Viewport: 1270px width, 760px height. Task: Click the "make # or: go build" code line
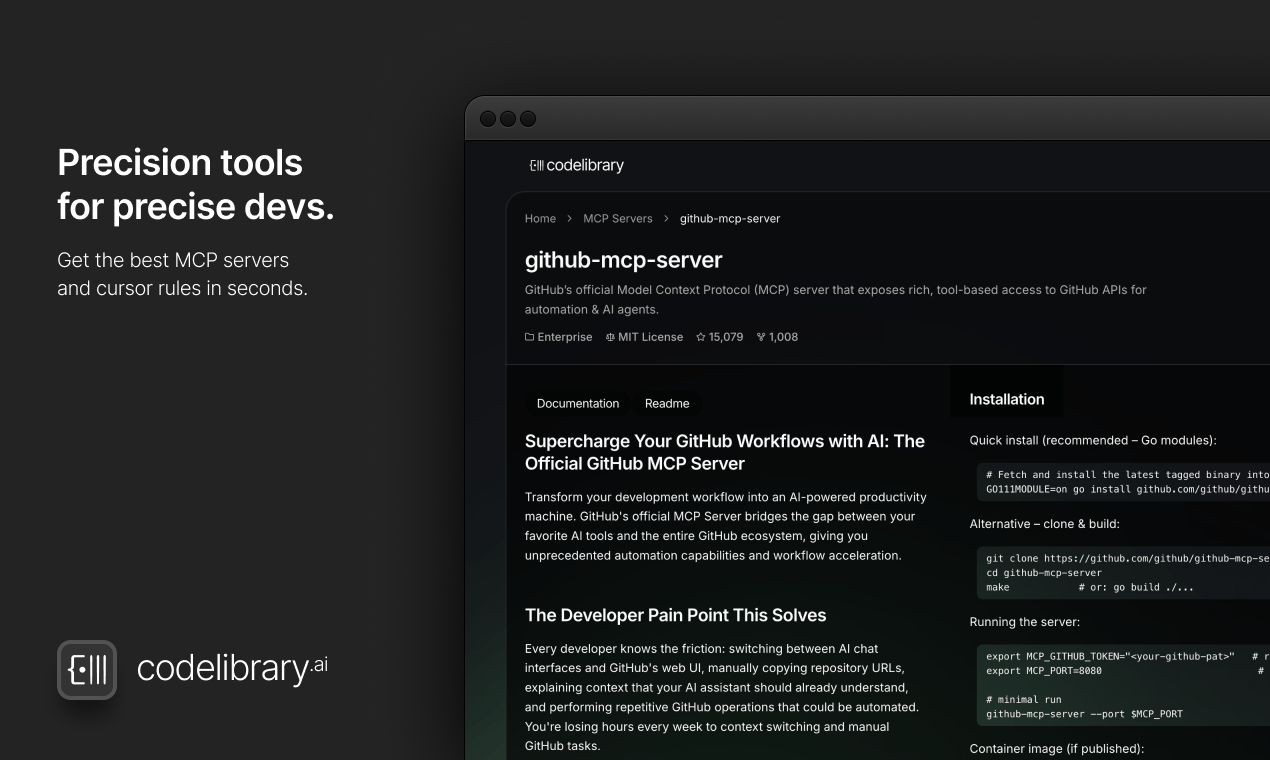click(1090, 587)
